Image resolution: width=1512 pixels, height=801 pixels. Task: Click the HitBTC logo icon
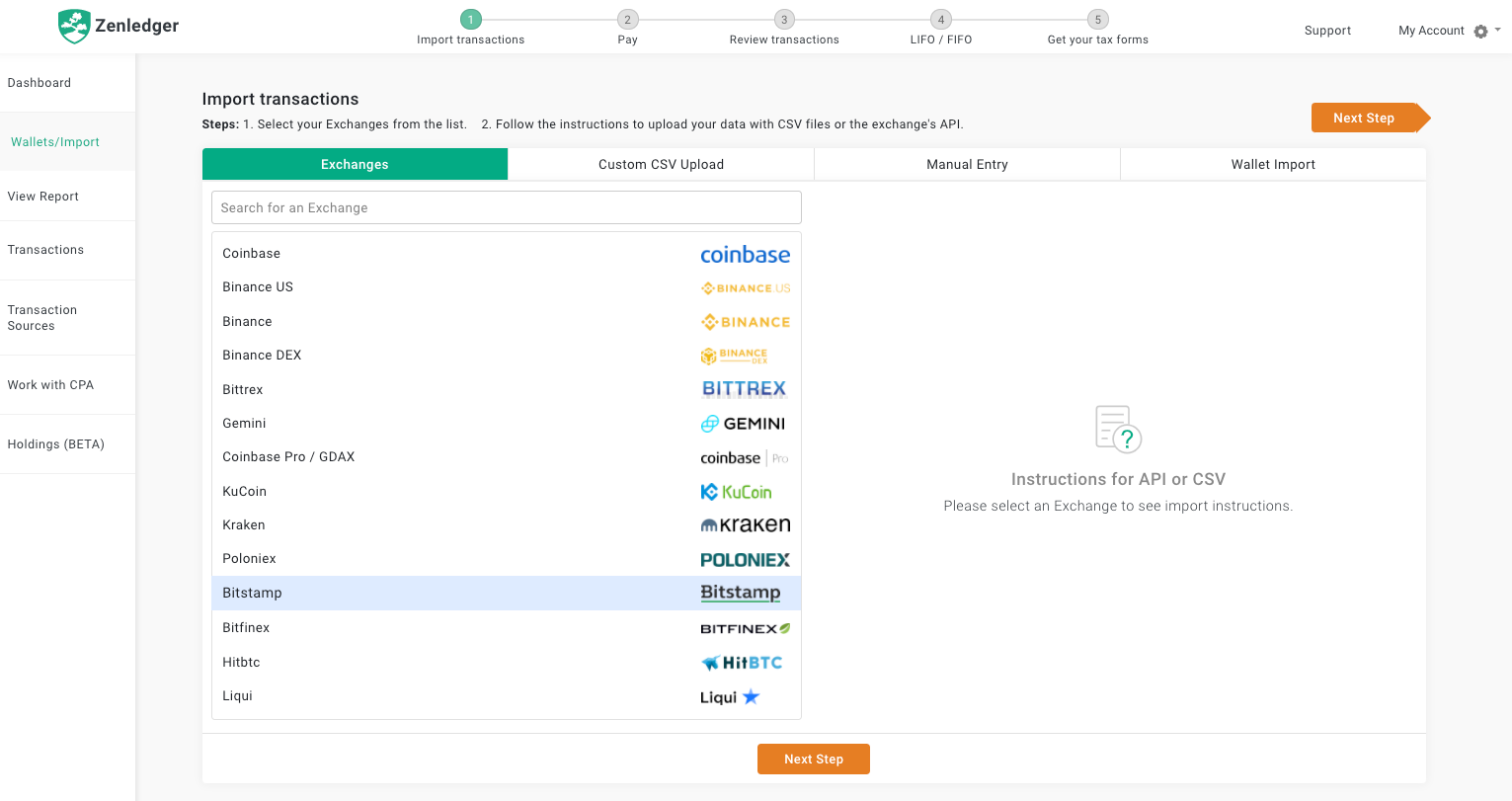tap(742, 663)
